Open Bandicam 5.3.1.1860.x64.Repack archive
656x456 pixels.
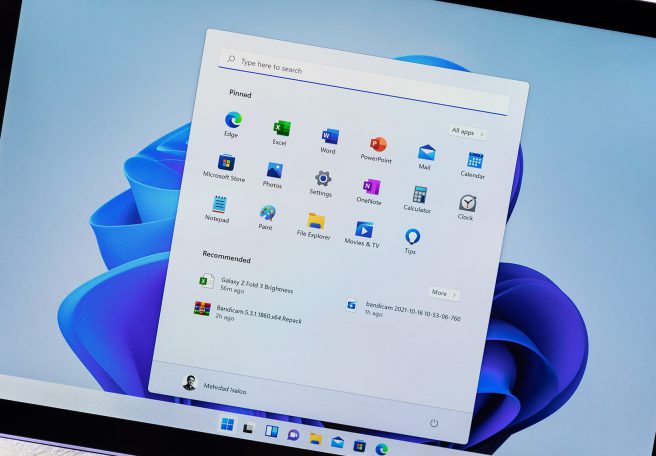[x=248, y=313]
